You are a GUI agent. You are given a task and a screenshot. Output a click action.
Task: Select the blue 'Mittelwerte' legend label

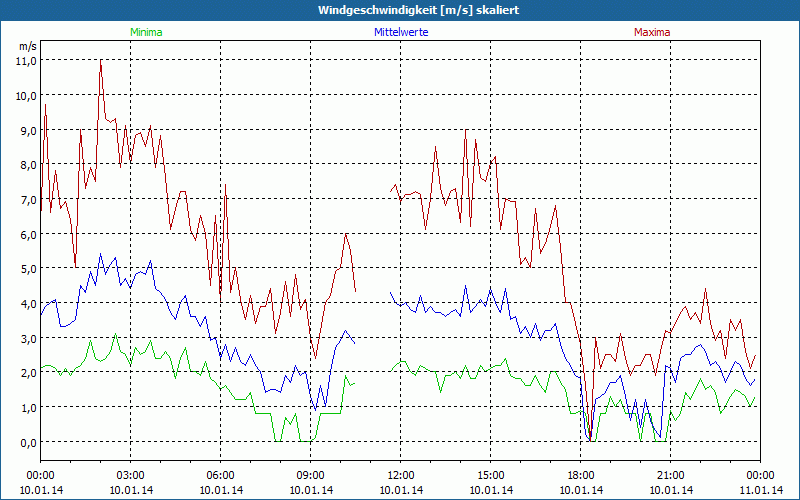401,32
